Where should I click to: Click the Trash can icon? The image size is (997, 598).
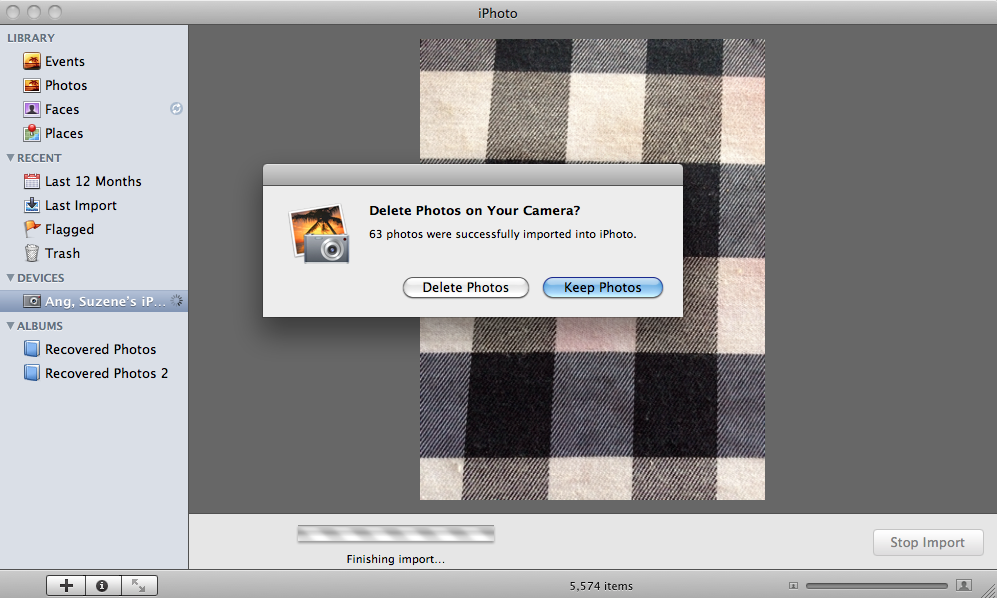[x=32, y=253]
